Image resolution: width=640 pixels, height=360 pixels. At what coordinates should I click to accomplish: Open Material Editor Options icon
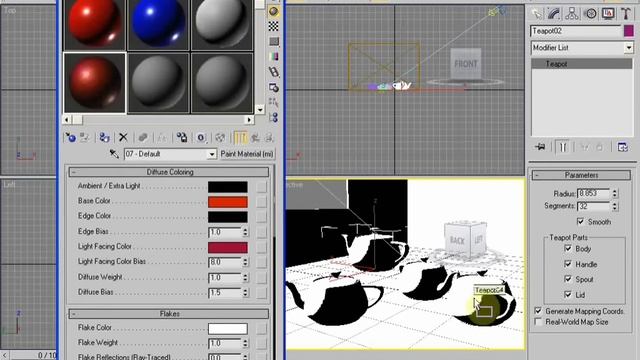tap(274, 87)
